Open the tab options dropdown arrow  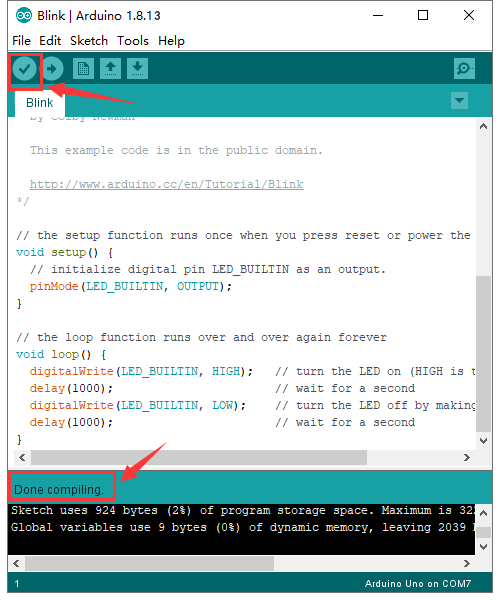[x=459, y=101]
